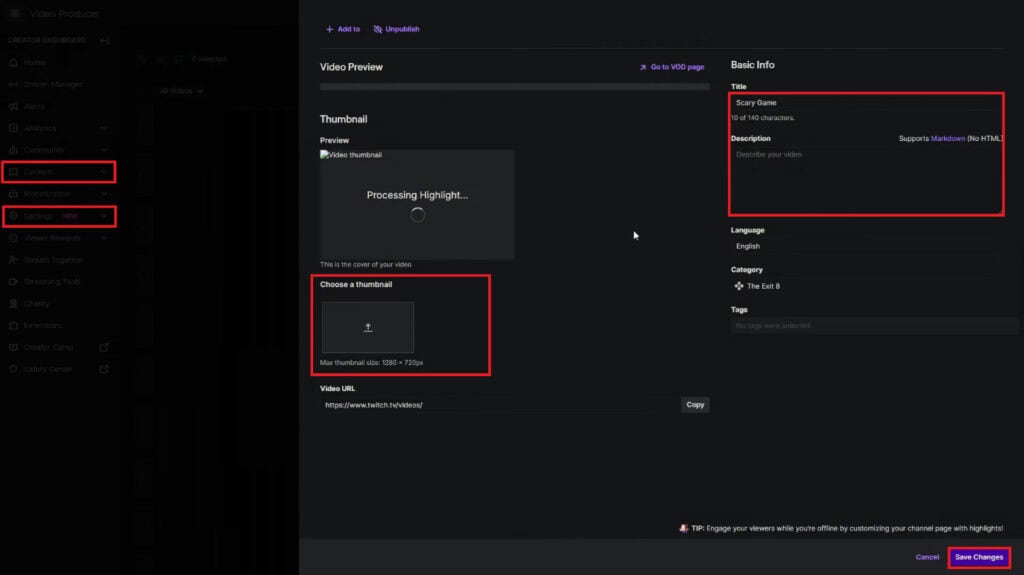Open Creator Camp external link icon
The width and height of the screenshot is (1024, 575).
click(x=104, y=348)
